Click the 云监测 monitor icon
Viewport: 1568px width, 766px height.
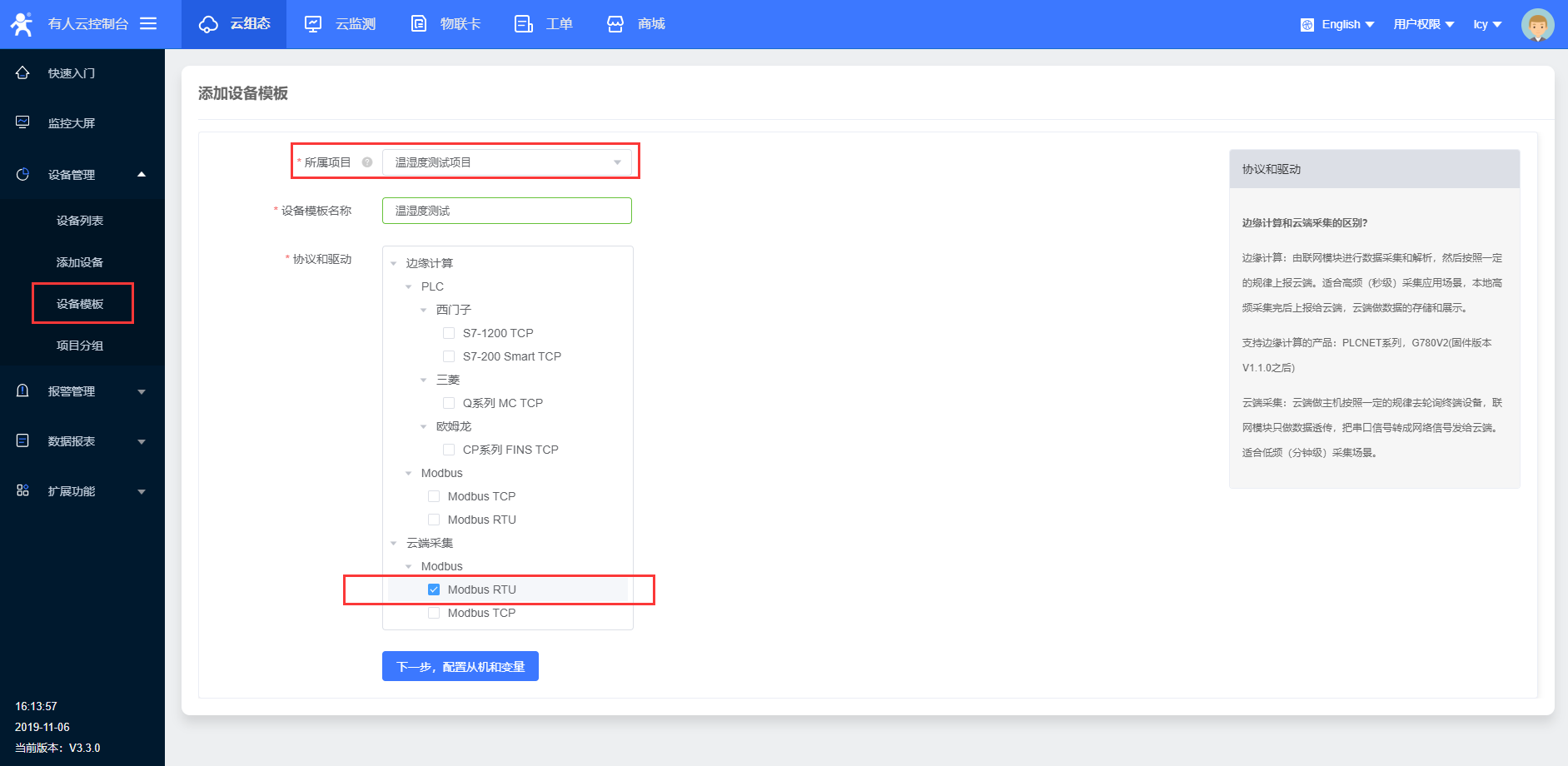pos(313,24)
